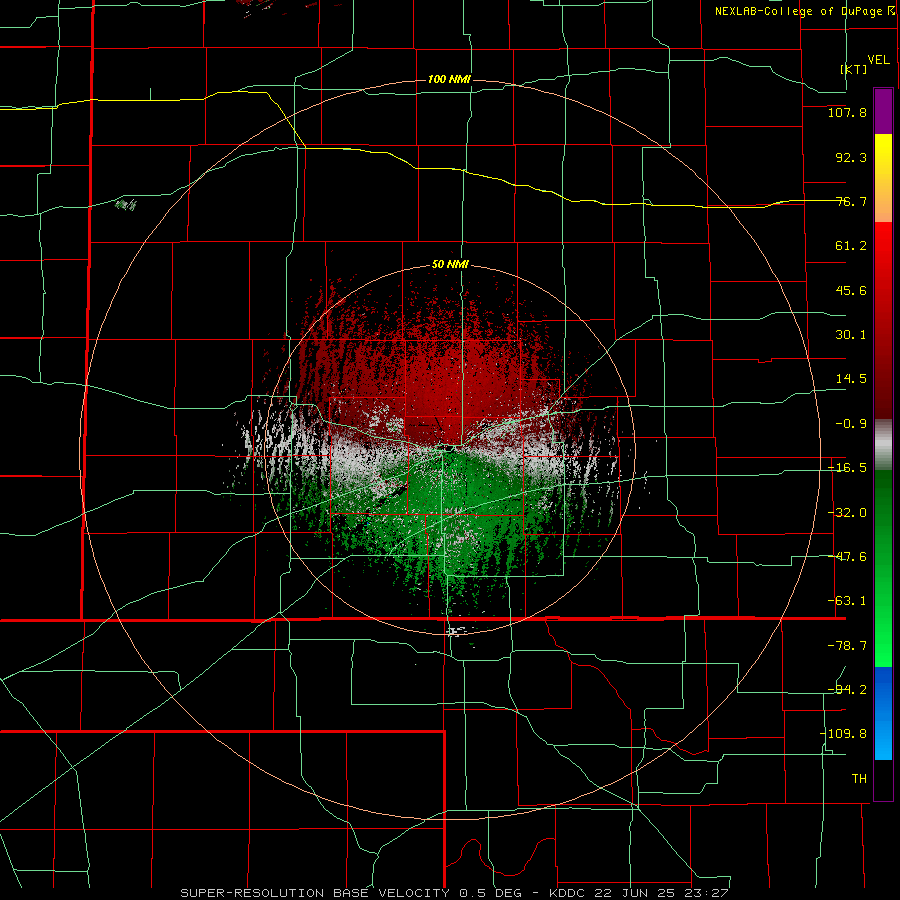900x900 pixels.
Task: Click the TH label on the legend
Action: [859, 779]
